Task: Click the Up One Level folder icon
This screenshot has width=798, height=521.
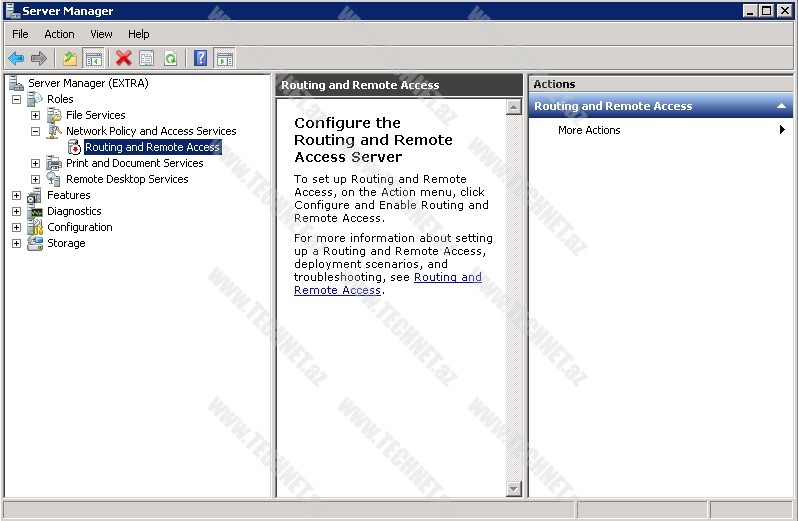Action: (69, 59)
